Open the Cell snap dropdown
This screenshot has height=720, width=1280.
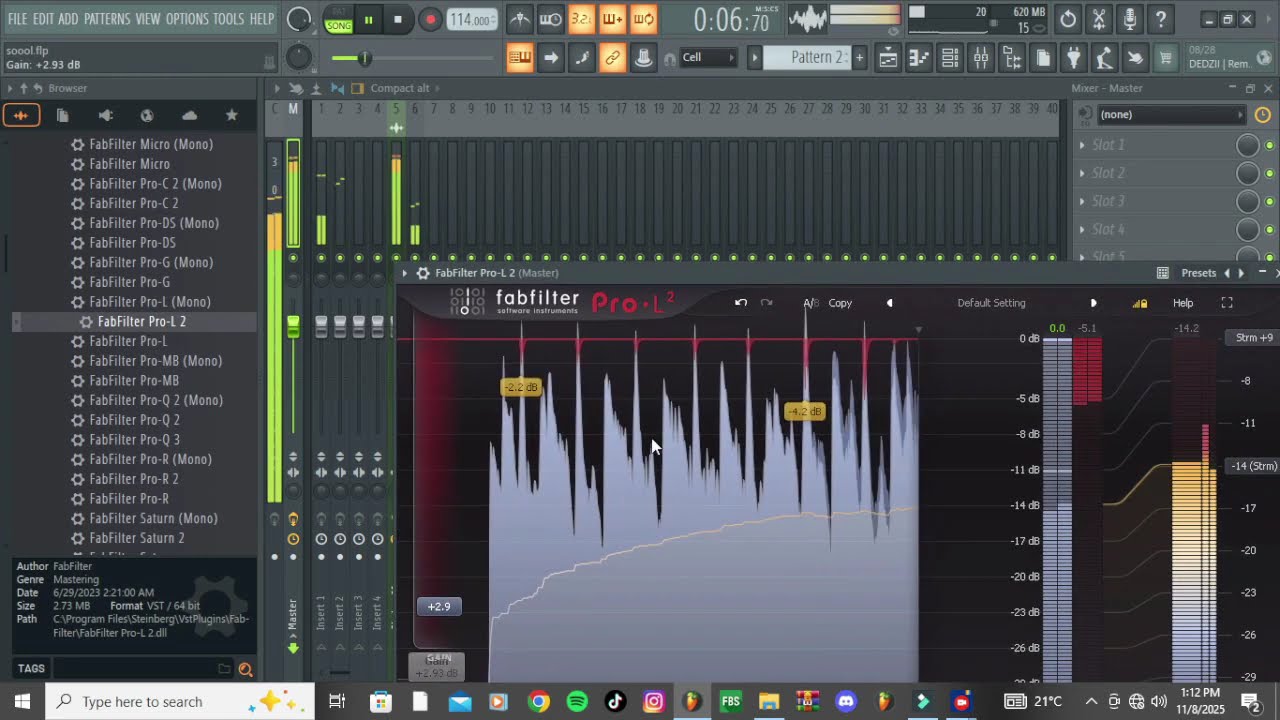pyautogui.click(x=708, y=58)
